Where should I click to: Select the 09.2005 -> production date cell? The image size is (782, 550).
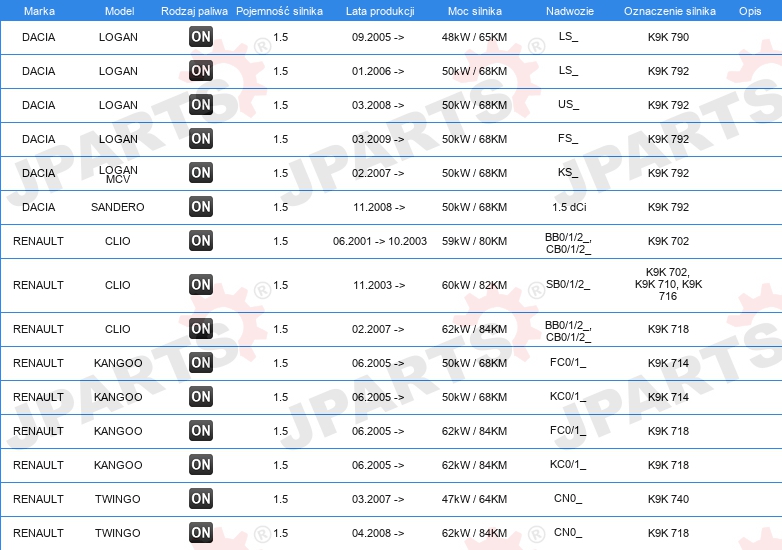point(378,37)
